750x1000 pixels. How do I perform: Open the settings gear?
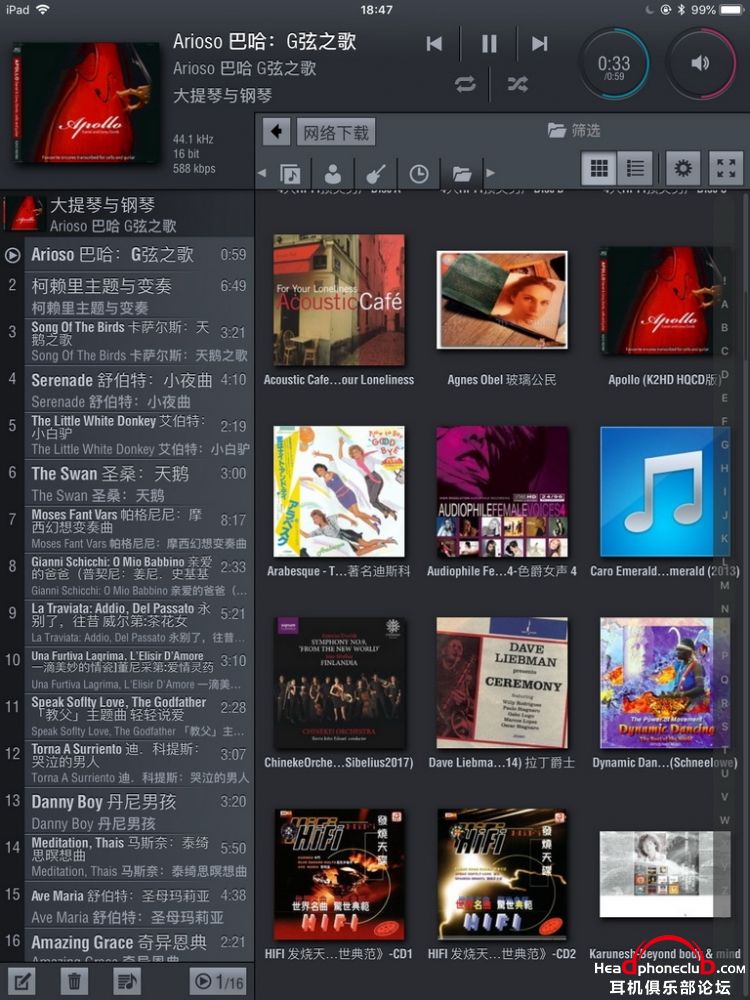(682, 168)
